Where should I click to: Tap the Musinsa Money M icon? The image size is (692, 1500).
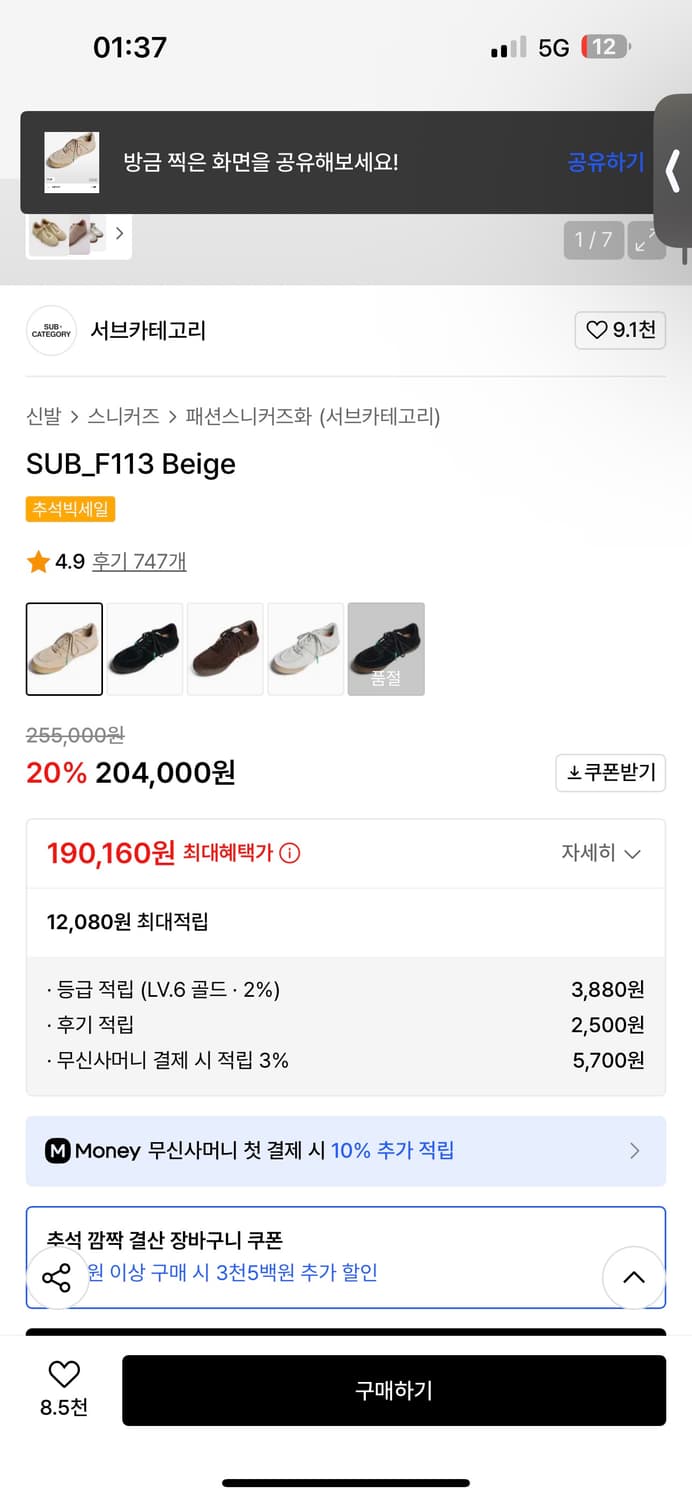point(58,1151)
